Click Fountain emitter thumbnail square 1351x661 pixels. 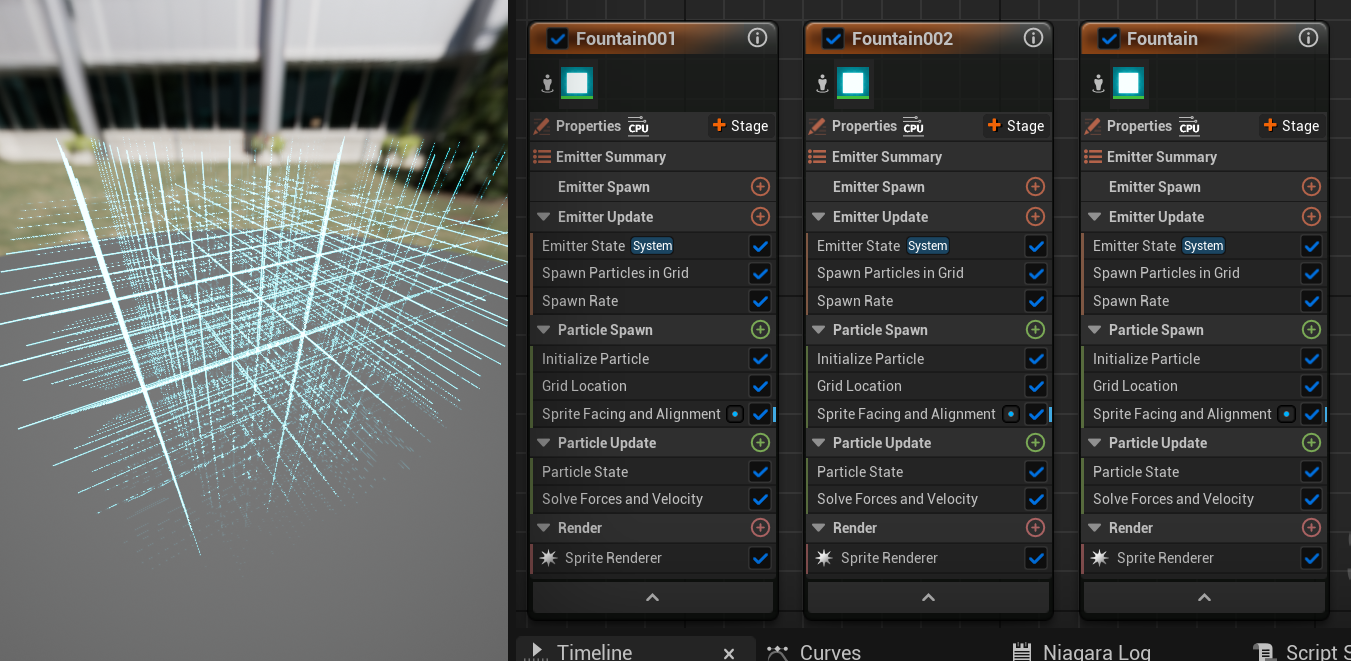(1128, 83)
